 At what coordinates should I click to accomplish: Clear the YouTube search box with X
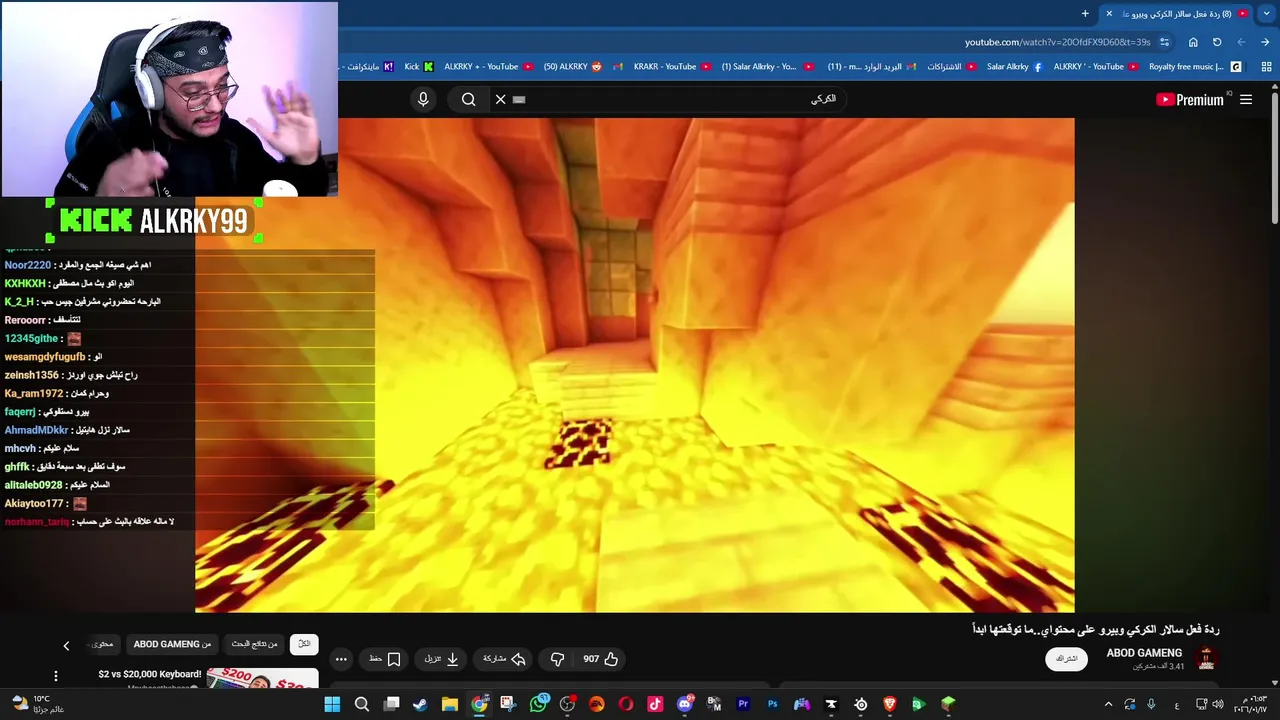pyautogui.click(x=501, y=99)
